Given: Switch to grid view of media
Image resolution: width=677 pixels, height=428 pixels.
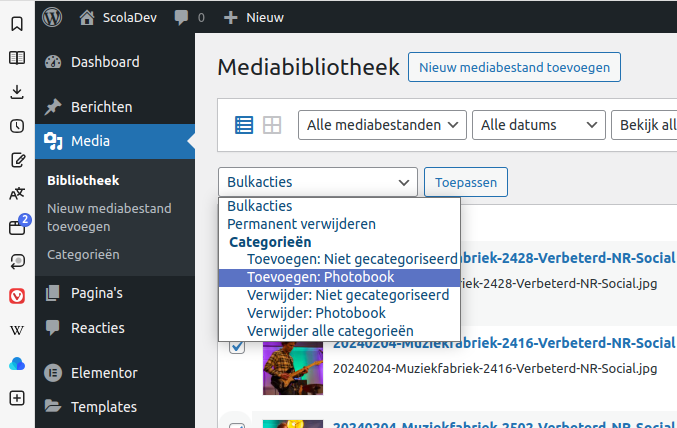Looking at the screenshot, I should click(x=272, y=125).
